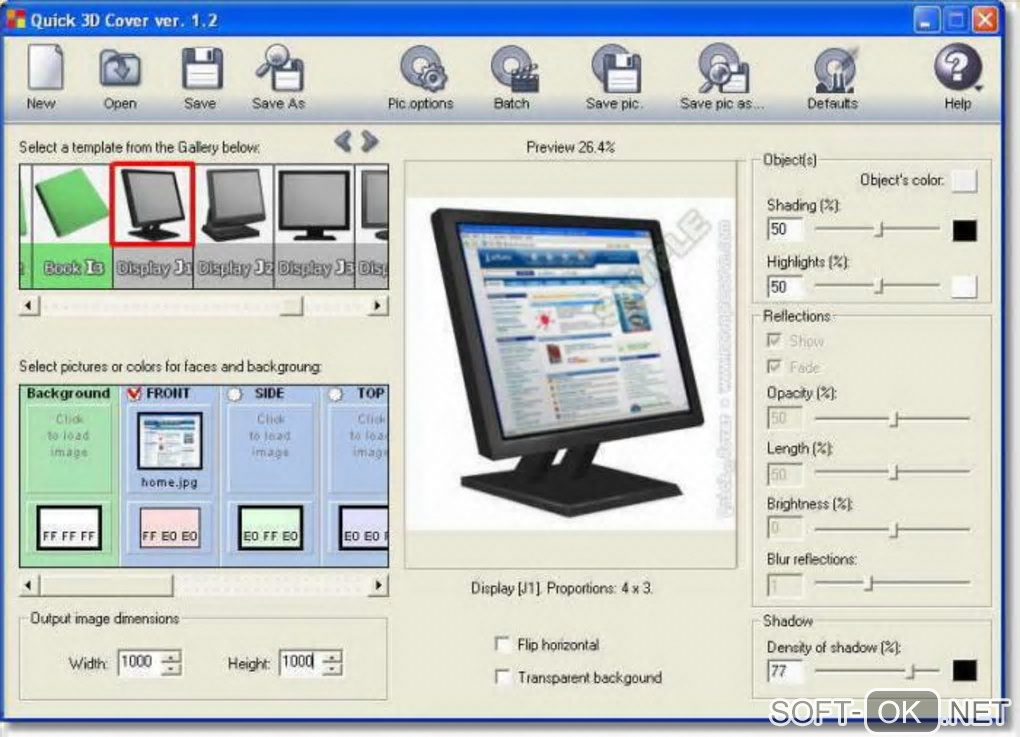Viewport: 1020px width, 737px height.
Task: Save the project with Save icon
Action: [x=201, y=68]
